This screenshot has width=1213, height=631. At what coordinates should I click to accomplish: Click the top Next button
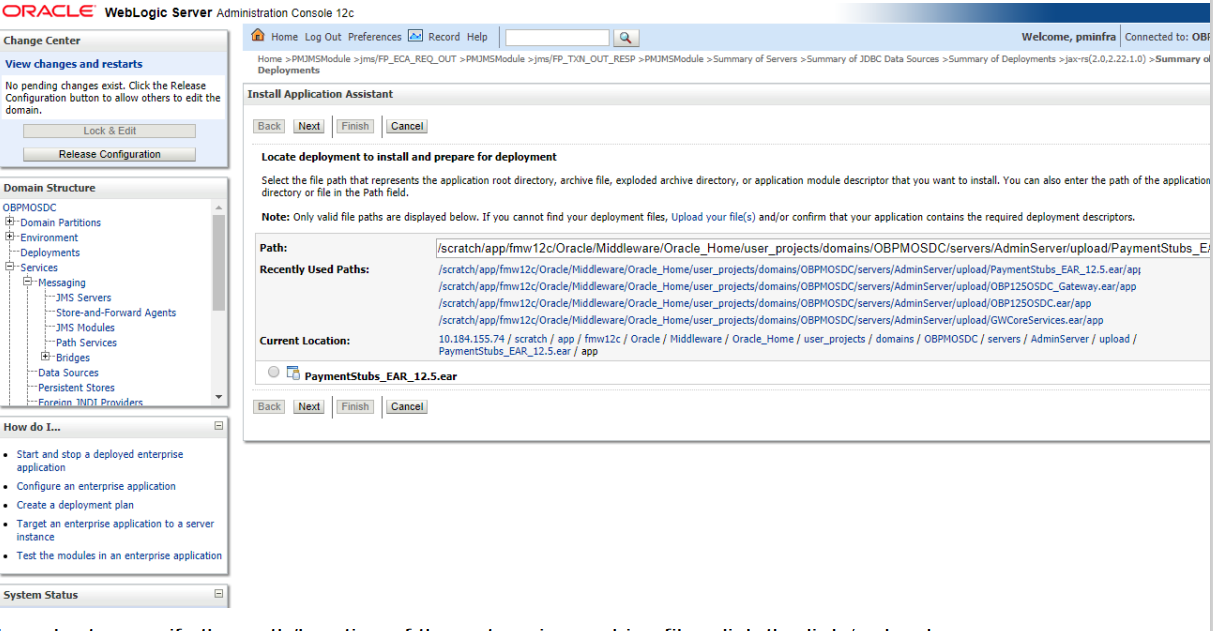point(309,126)
